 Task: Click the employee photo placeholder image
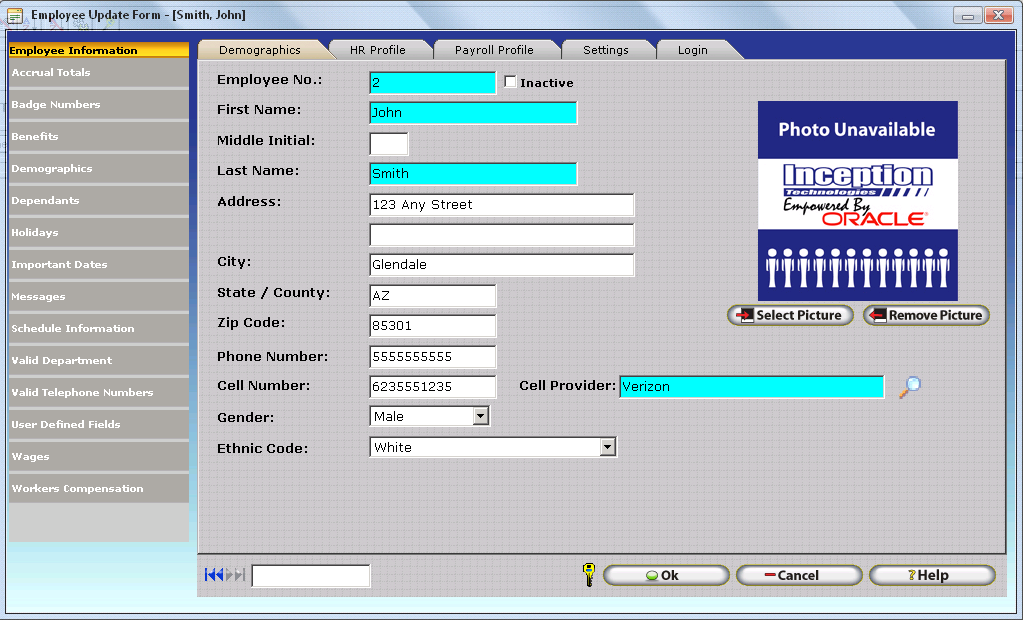[x=857, y=200]
